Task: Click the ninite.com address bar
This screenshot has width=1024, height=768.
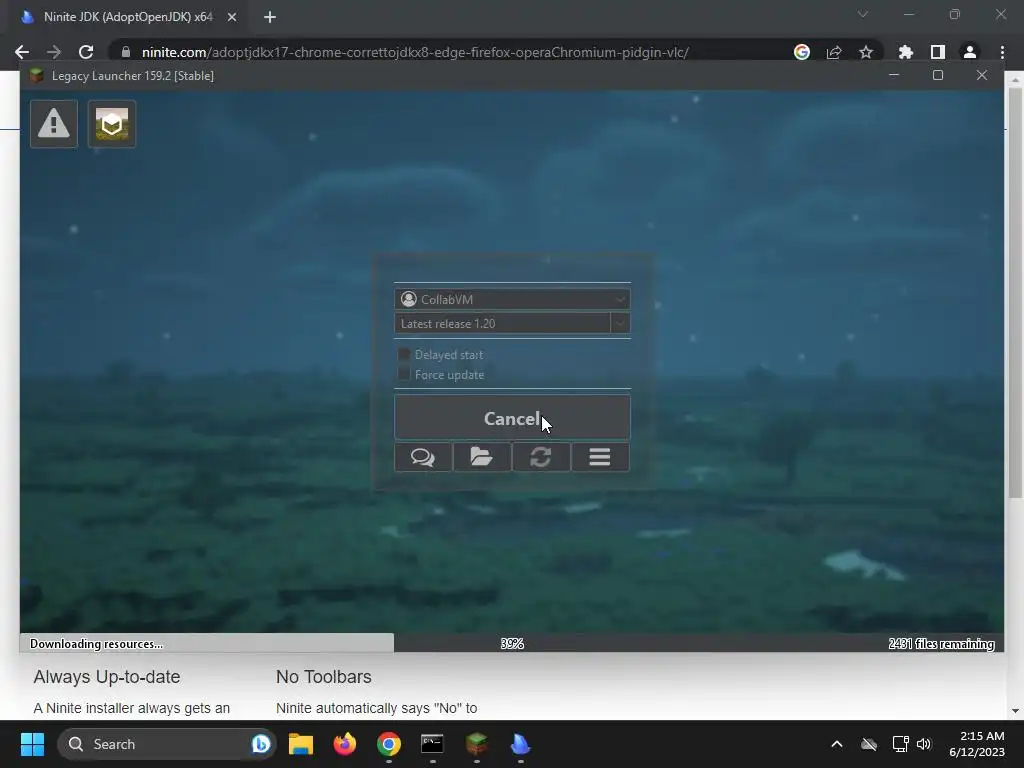Action: tap(451, 52)
